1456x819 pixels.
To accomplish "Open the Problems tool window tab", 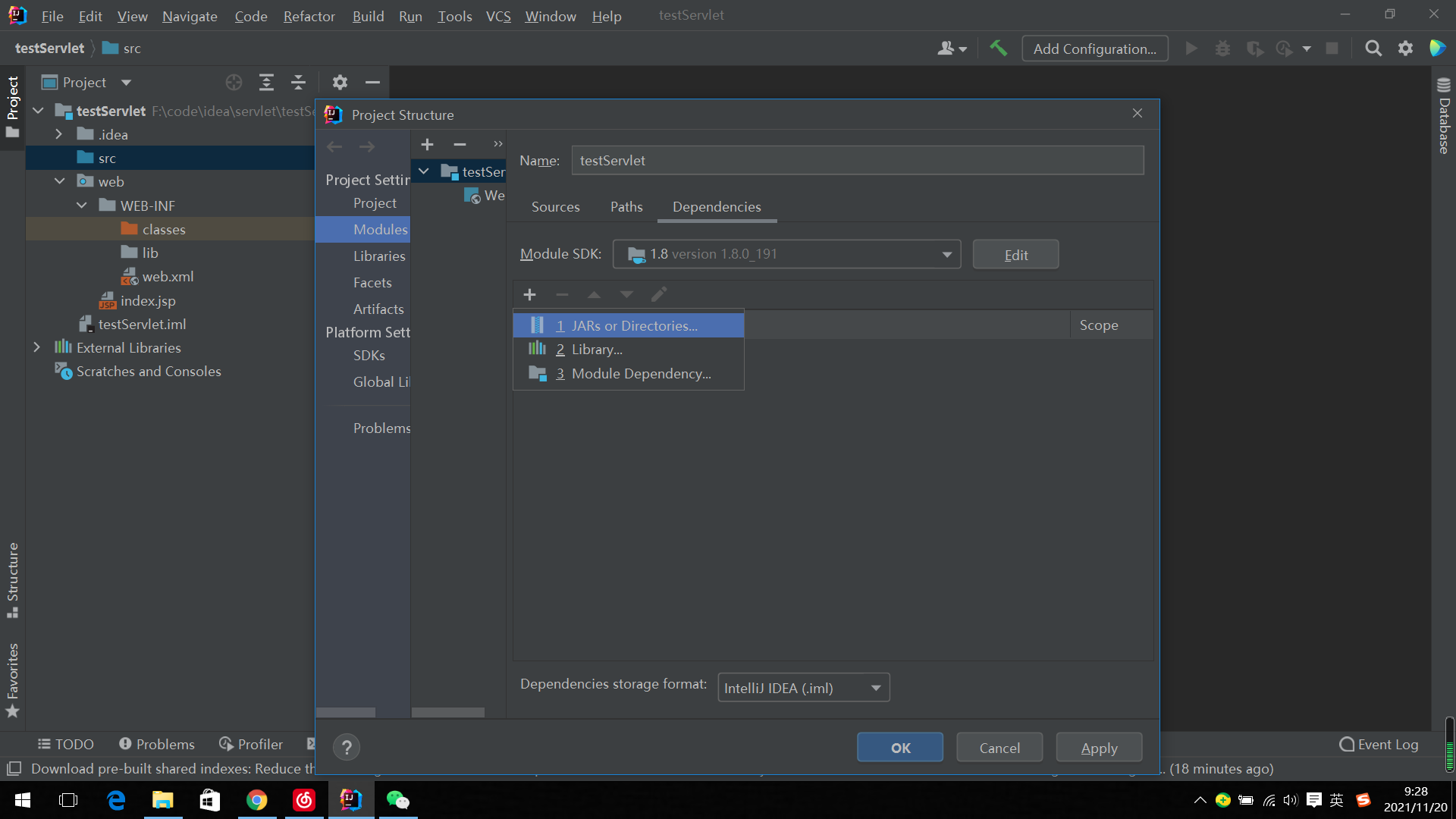I will click(x=157, y=745).
